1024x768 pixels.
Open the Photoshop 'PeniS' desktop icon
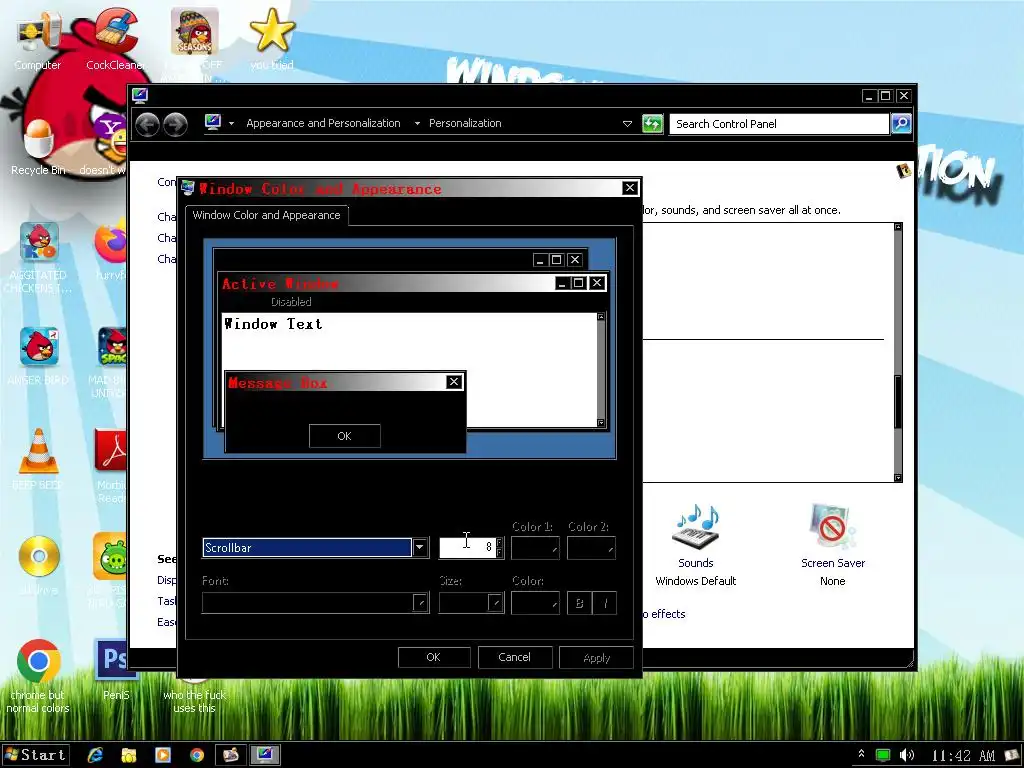[115, 669]
